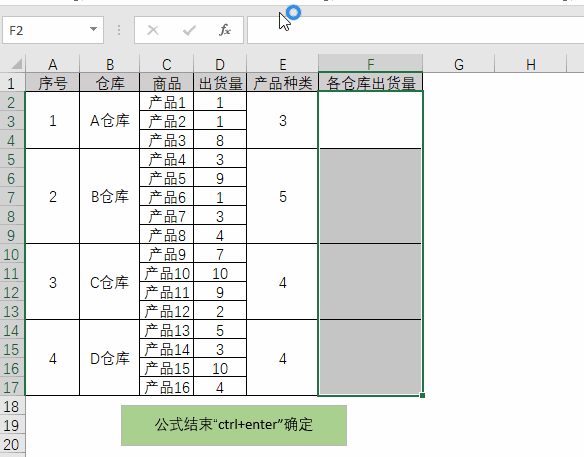Click the green ctrl+enter note text box
584x457 pixels.
234,425
